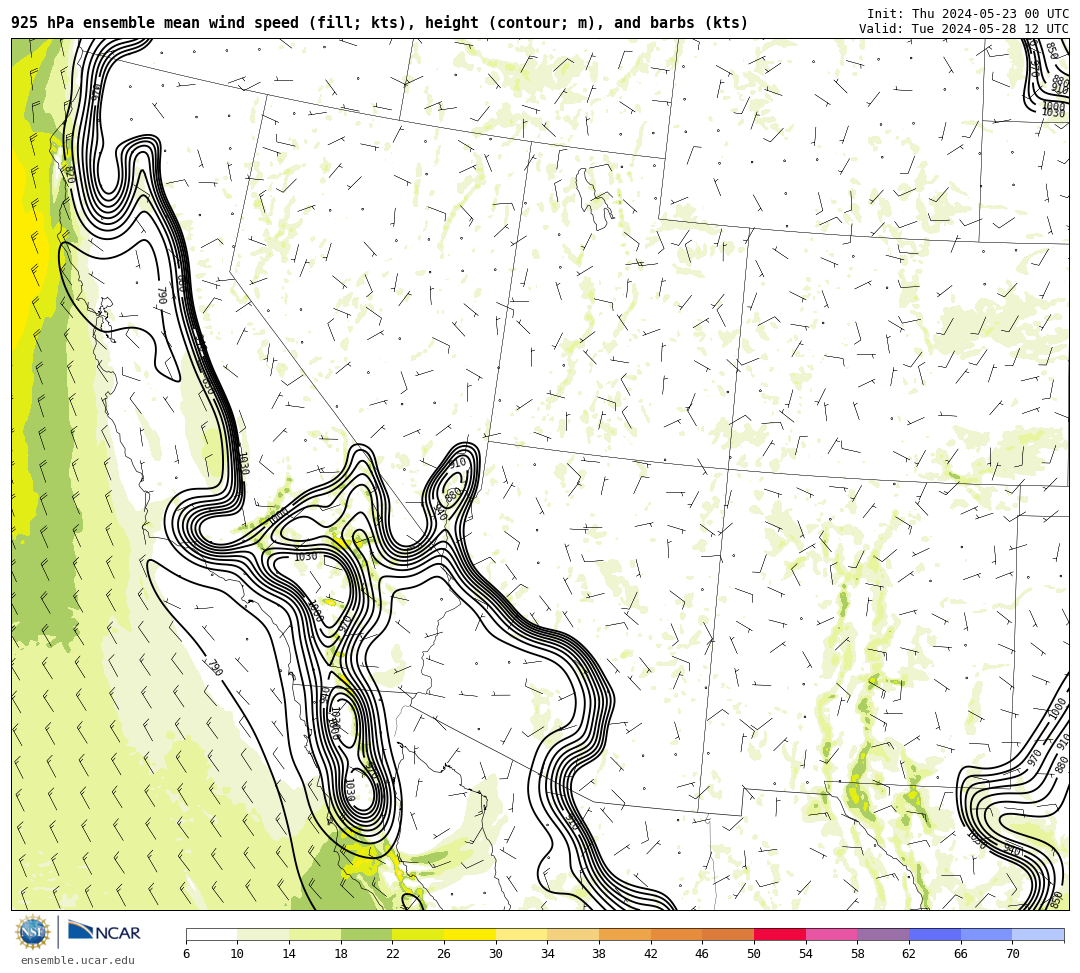Click the 790 contour label off Baja coast

tap(216, 667)
